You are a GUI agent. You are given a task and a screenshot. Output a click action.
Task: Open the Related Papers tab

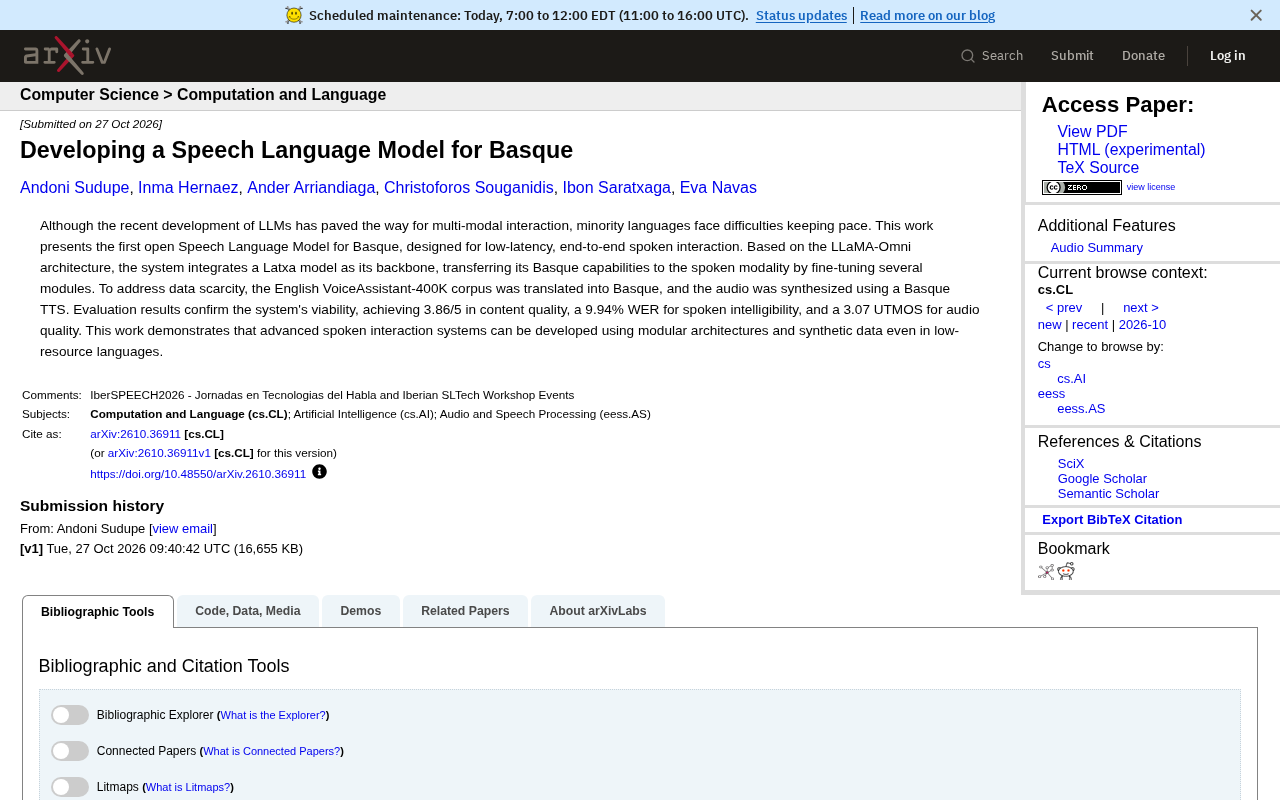pos(465,611)
